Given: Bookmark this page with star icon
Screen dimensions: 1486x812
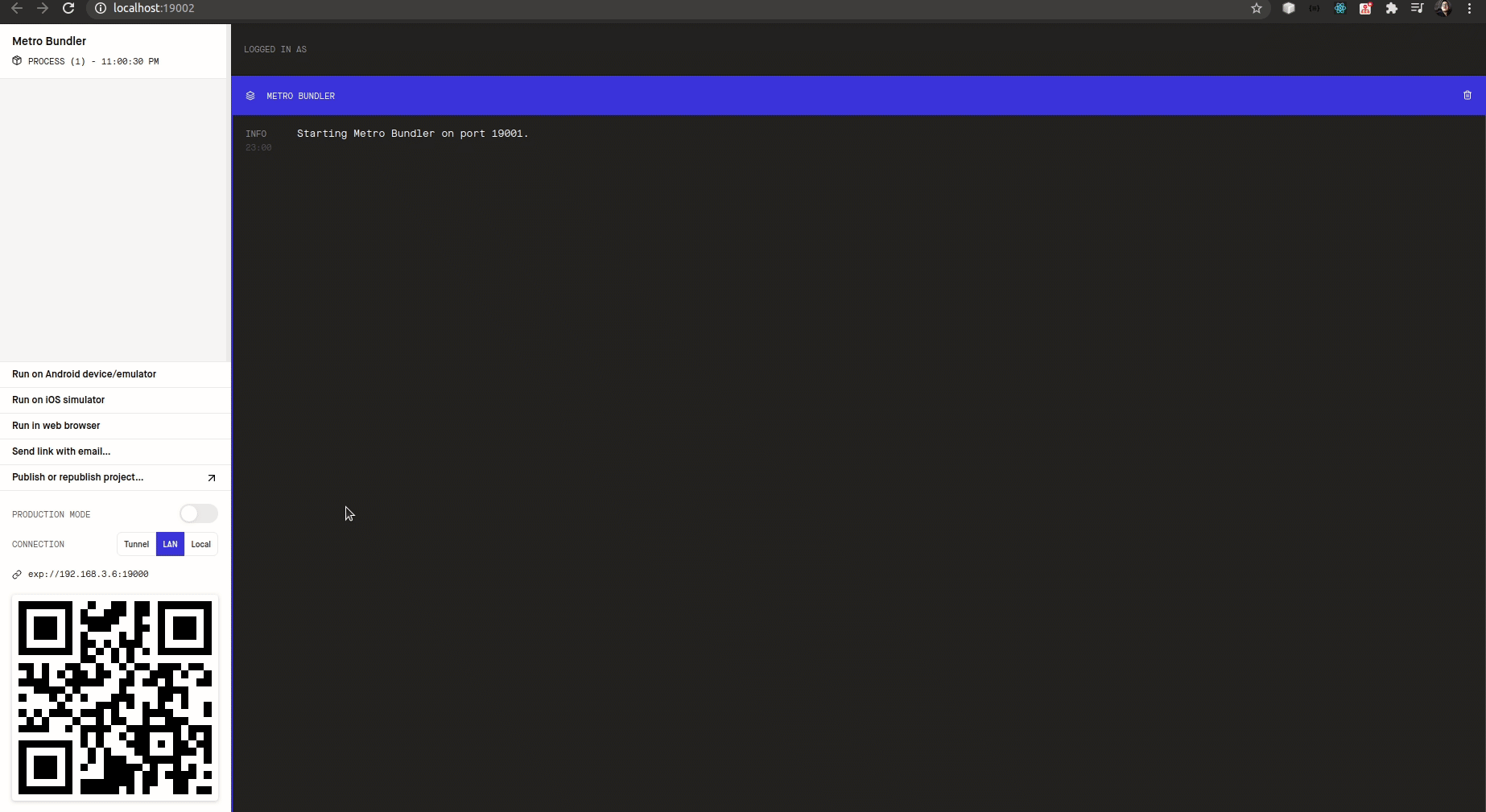Looking at the screenshot, I should (x=1257, y=8).
